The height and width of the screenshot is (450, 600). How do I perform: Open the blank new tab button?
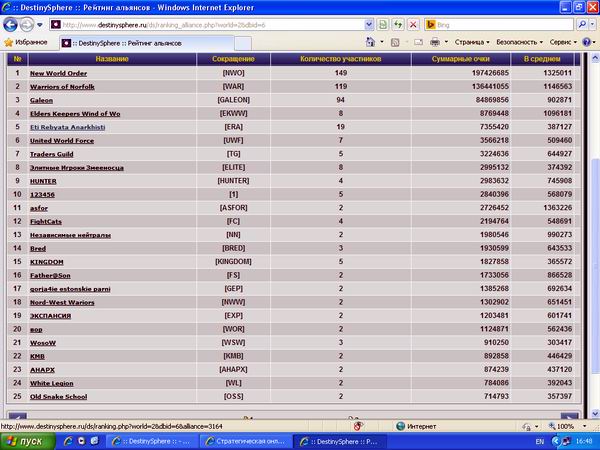pyautogui.click(x=246, y=43)
